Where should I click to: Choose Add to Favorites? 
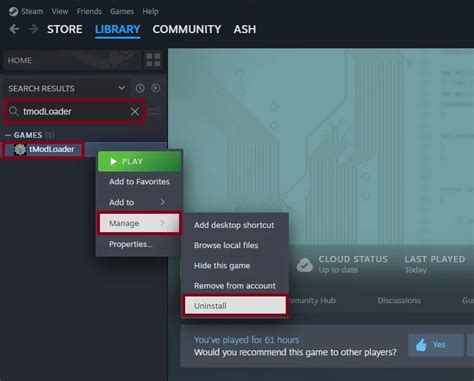click(x=139, y=182)
